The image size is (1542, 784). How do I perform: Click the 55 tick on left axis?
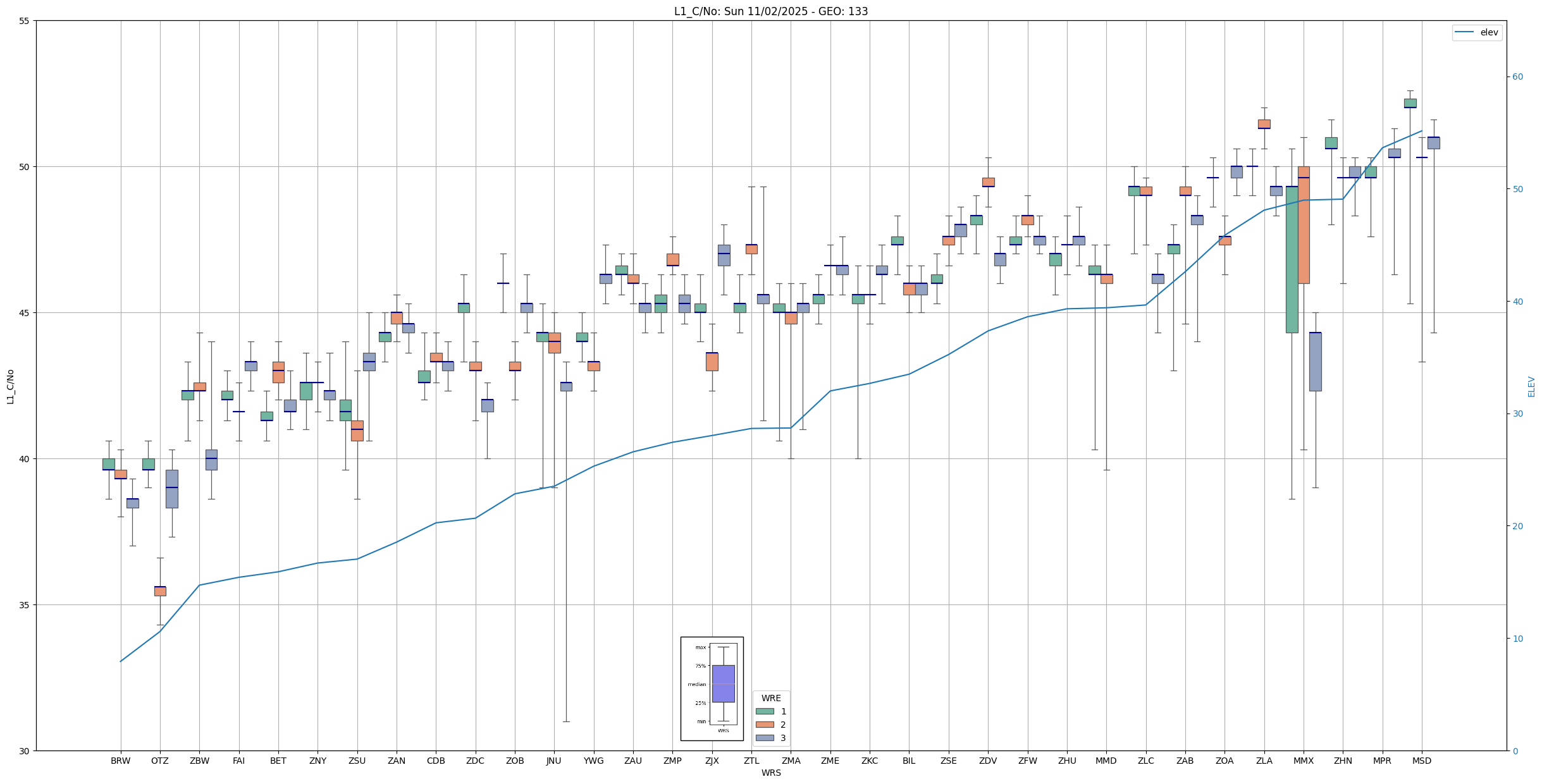[x=25, y=21]
